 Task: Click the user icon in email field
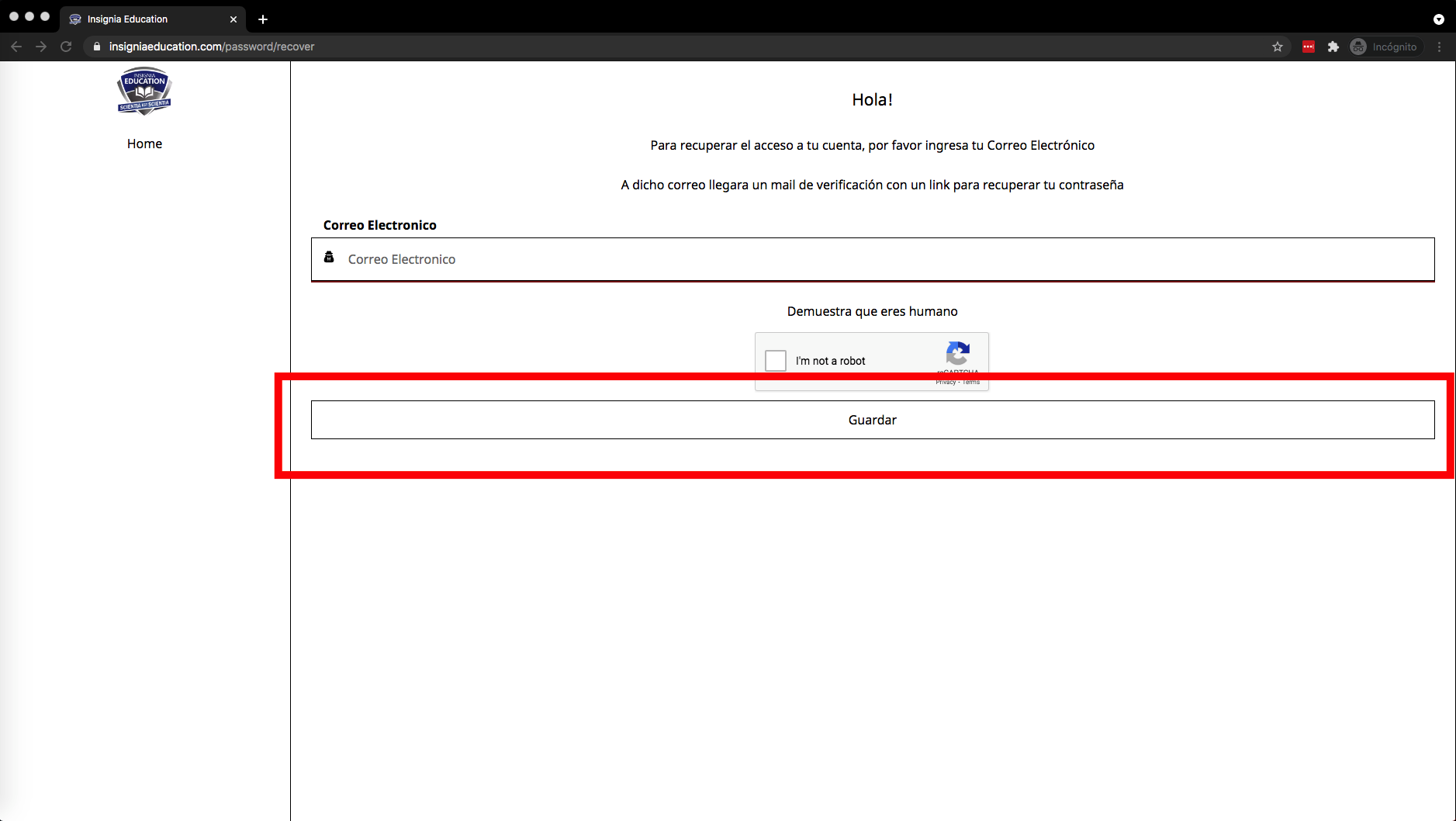(329, 258)
